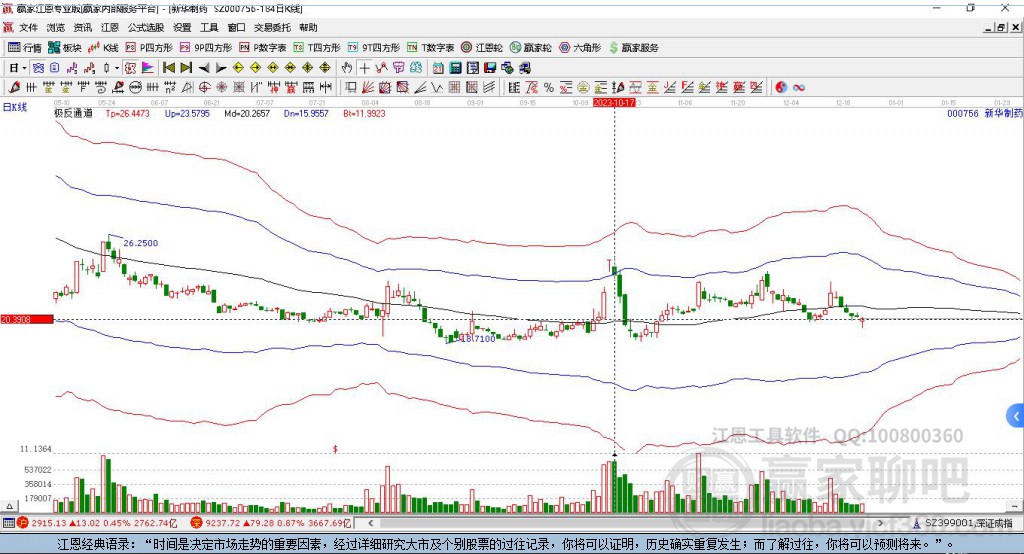Click the 日K线 period label
The image size is (1024, 554).
point(15,107)
